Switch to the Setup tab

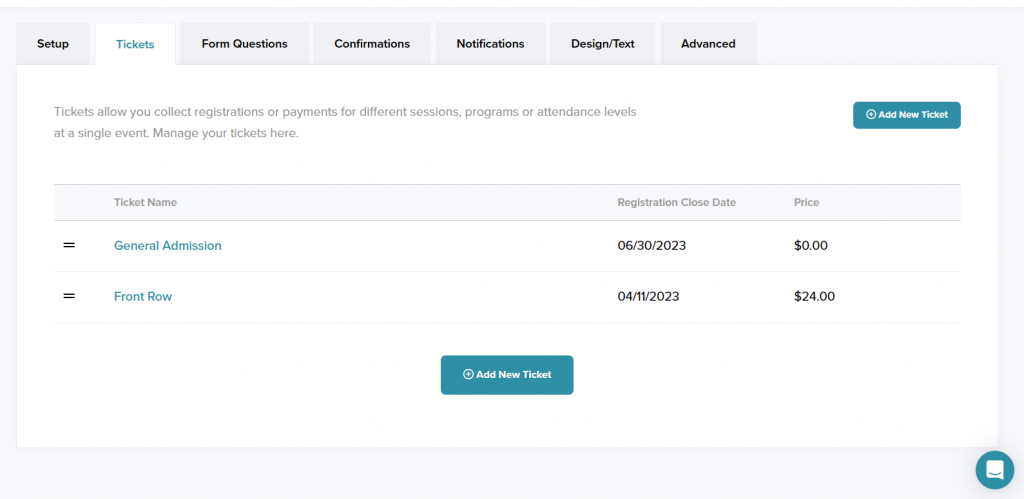[53, 44]
